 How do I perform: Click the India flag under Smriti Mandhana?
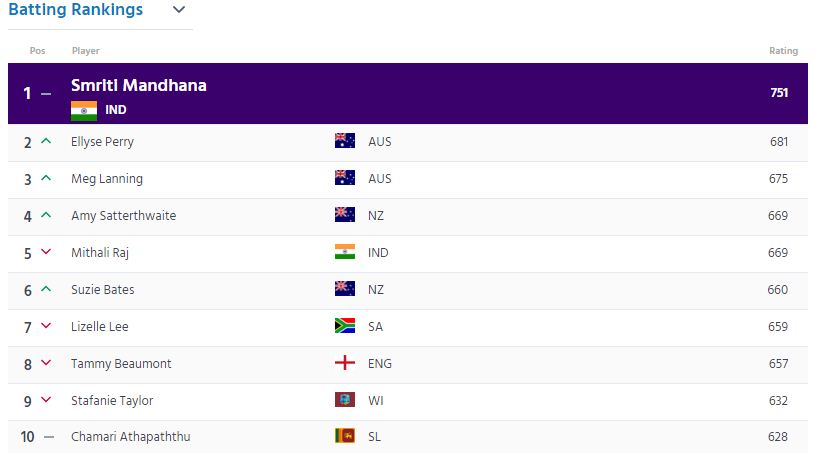click(84, 110)
